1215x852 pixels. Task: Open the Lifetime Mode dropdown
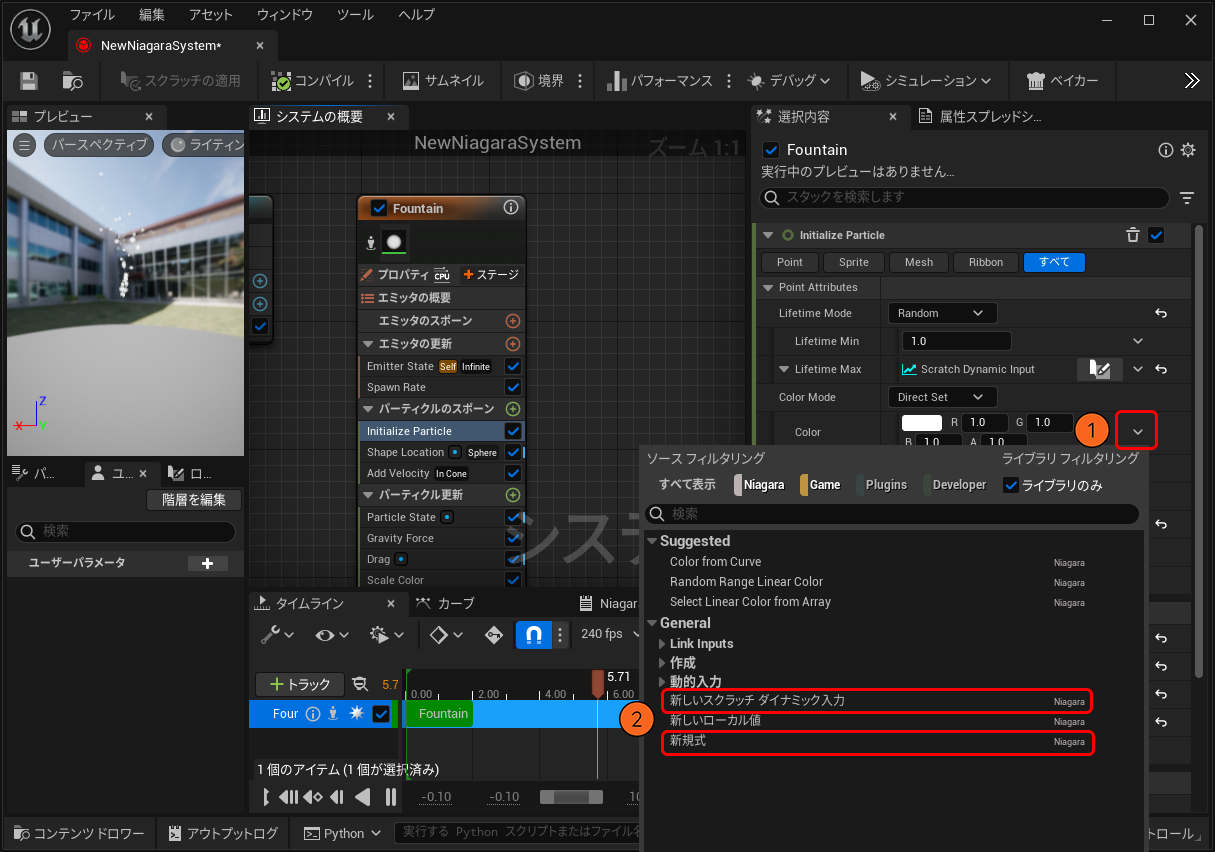click(x=942, y=313)
